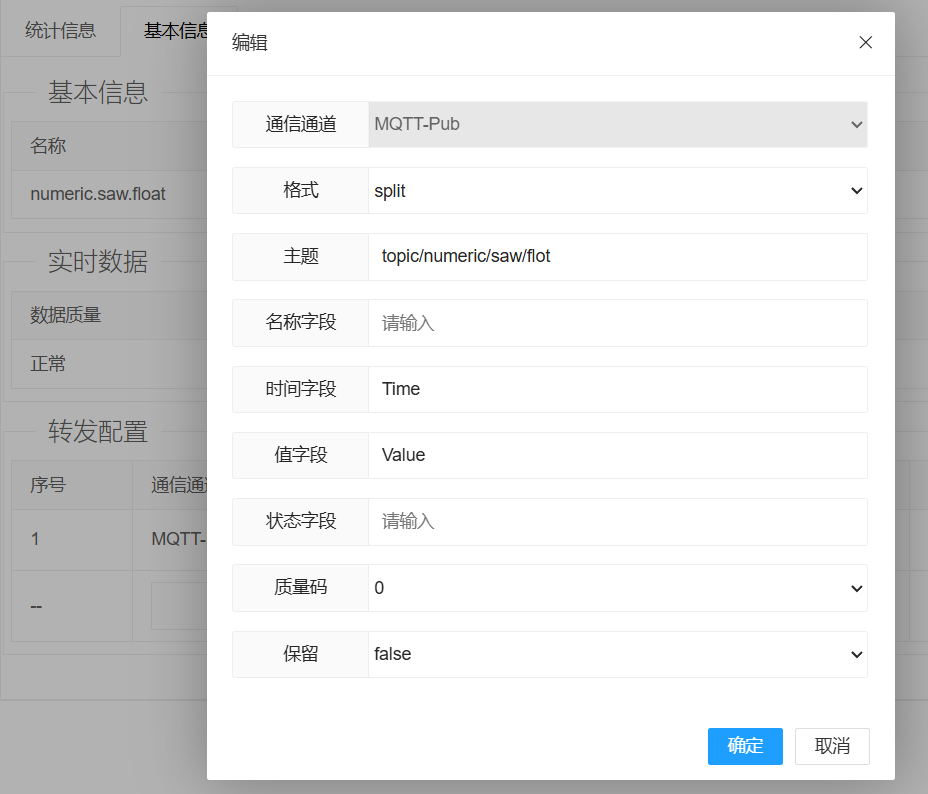Open the 质量码 dropdown
Viewport: 928px width, 794px height.
(x=617, y=588)
